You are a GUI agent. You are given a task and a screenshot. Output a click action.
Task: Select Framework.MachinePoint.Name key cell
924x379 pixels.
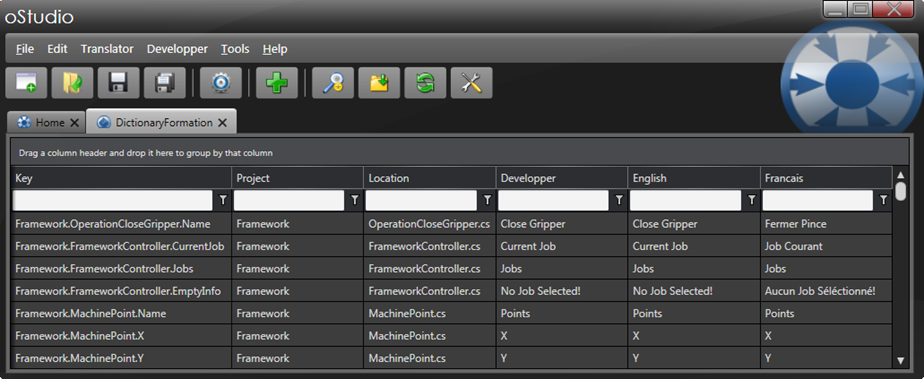[121, 314]
